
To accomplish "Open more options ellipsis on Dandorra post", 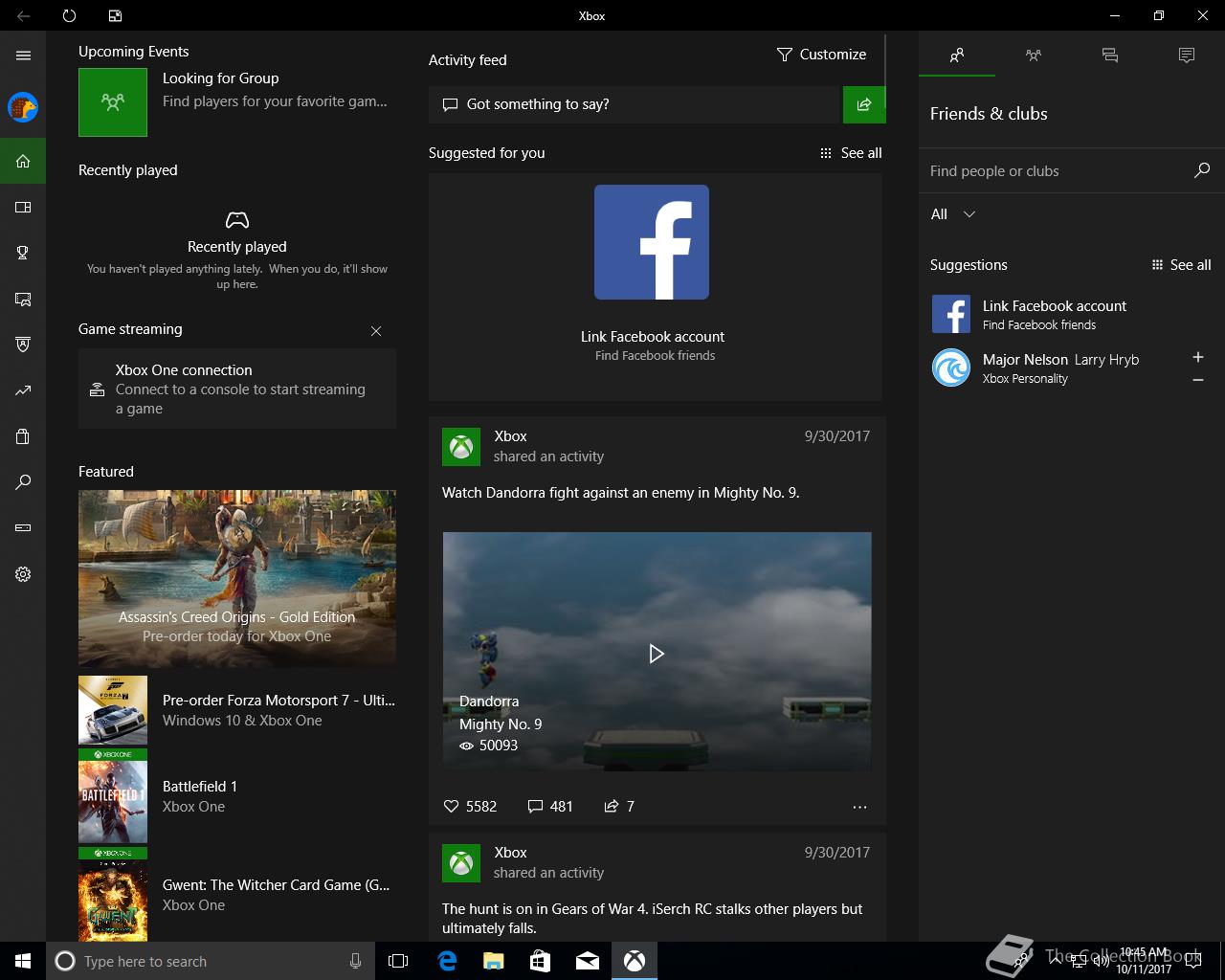I will point(859,807).
